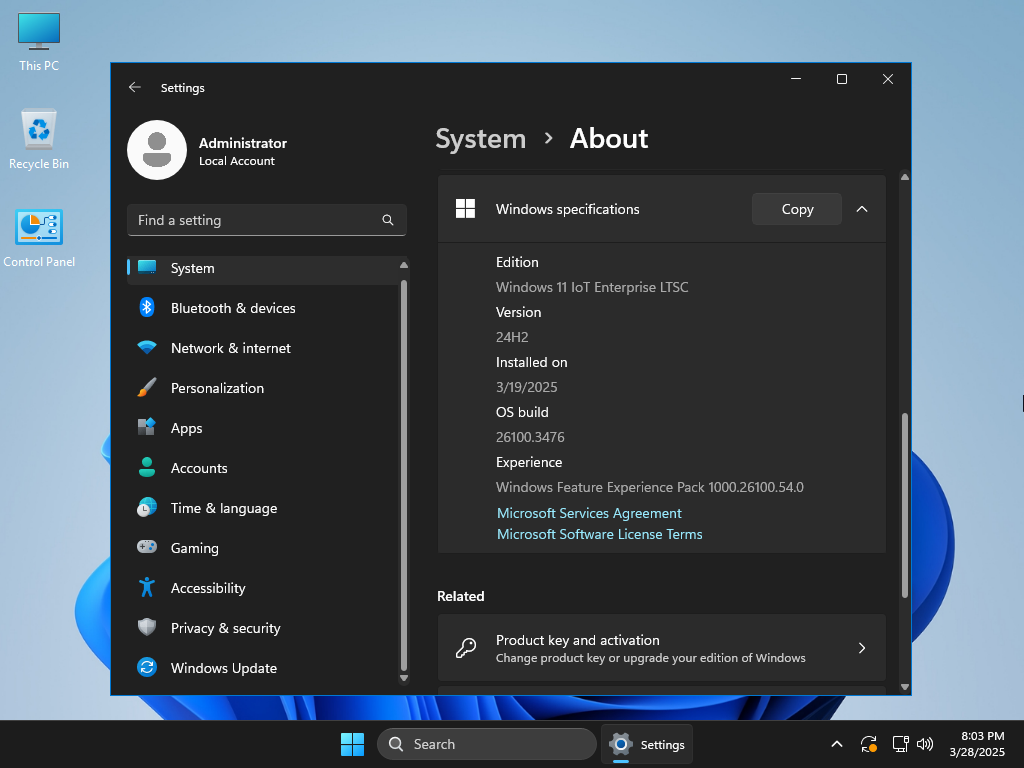Select the Control Panel desktop icon
The image size is (1024, 768).
[x=39, y=238]
